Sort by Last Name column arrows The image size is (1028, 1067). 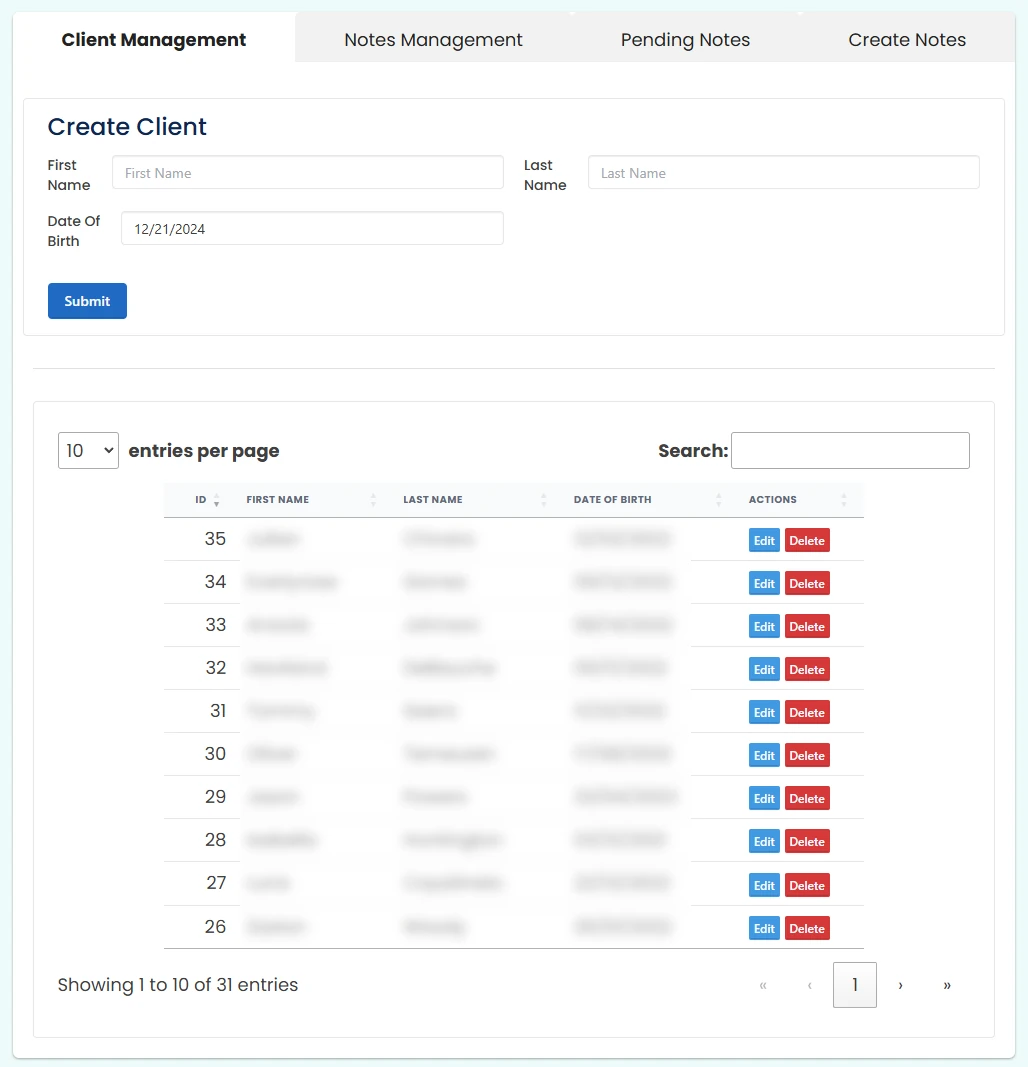(544, 500)
